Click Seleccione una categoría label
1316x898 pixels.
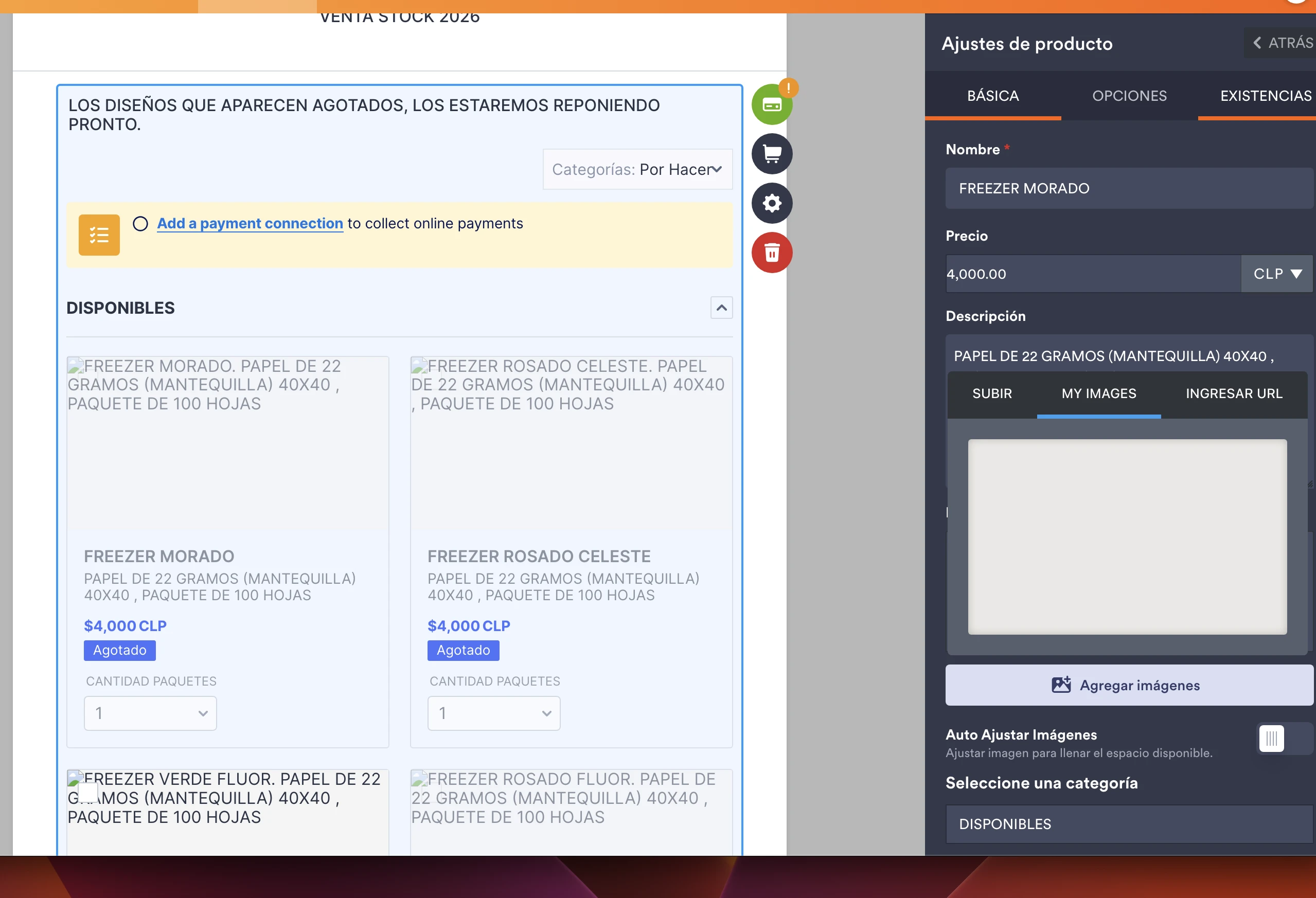tap(1041, 783)
